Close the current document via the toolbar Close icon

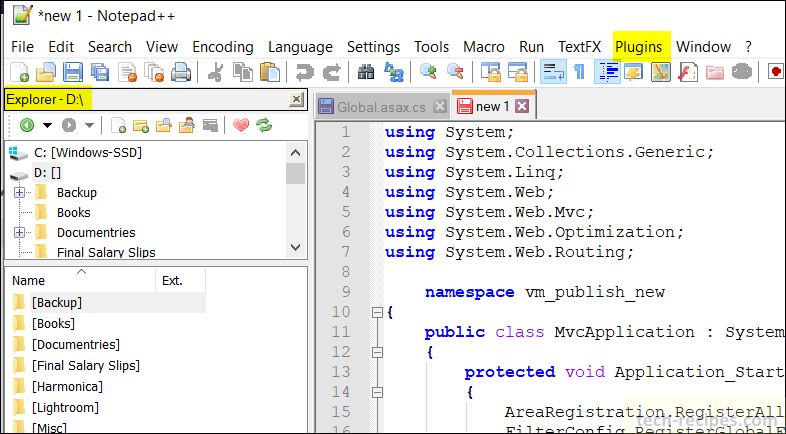pos(127,72)
